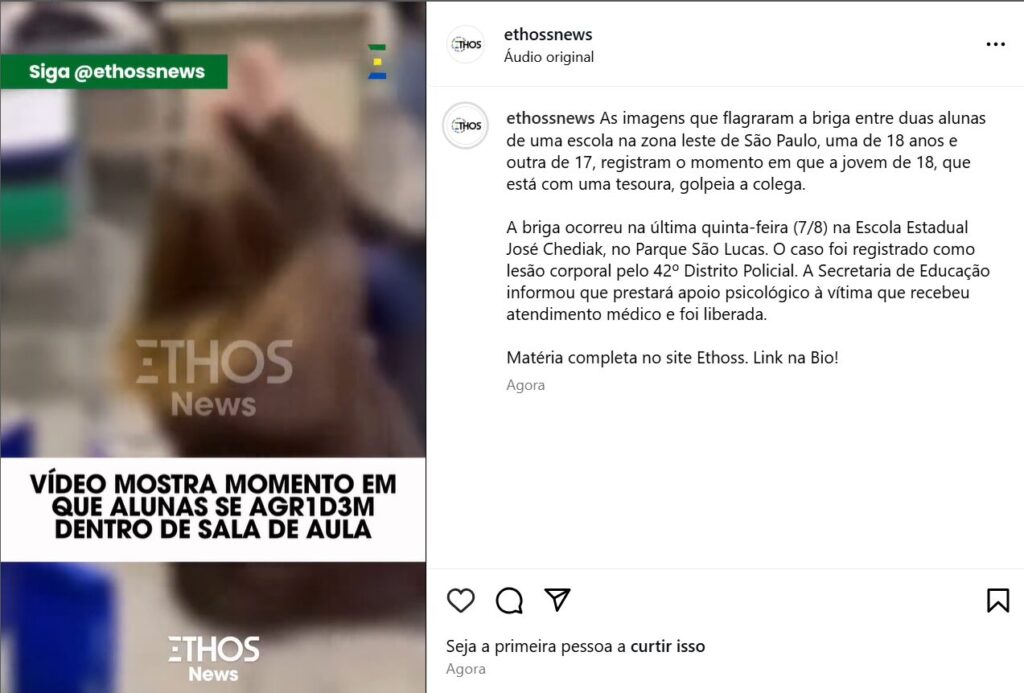Save the post with the bookmark icon
The height and width of the screenshot is (693, 1024).
[x=998, y=600]
